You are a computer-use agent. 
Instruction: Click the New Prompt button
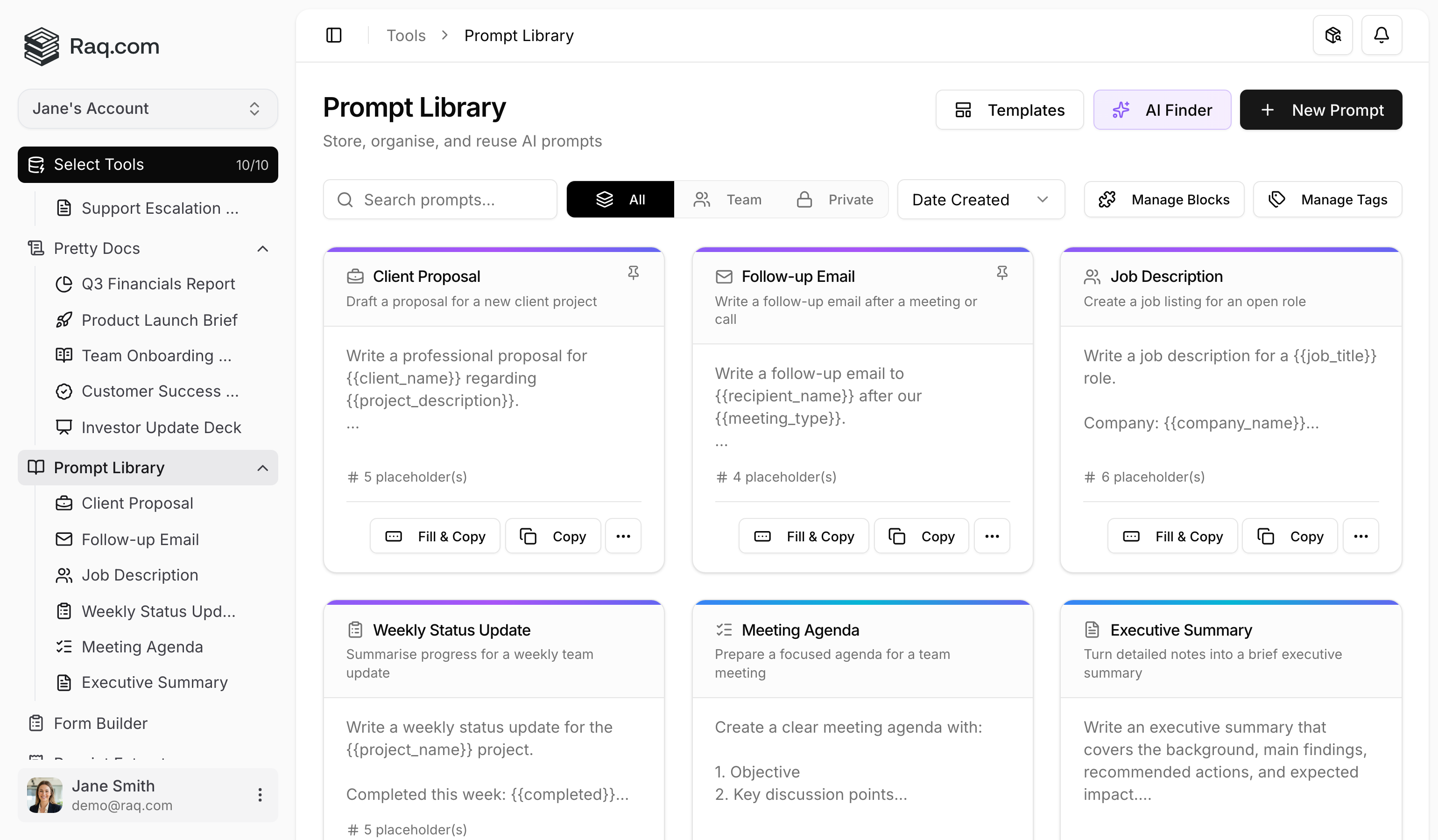pos(1321,110)
